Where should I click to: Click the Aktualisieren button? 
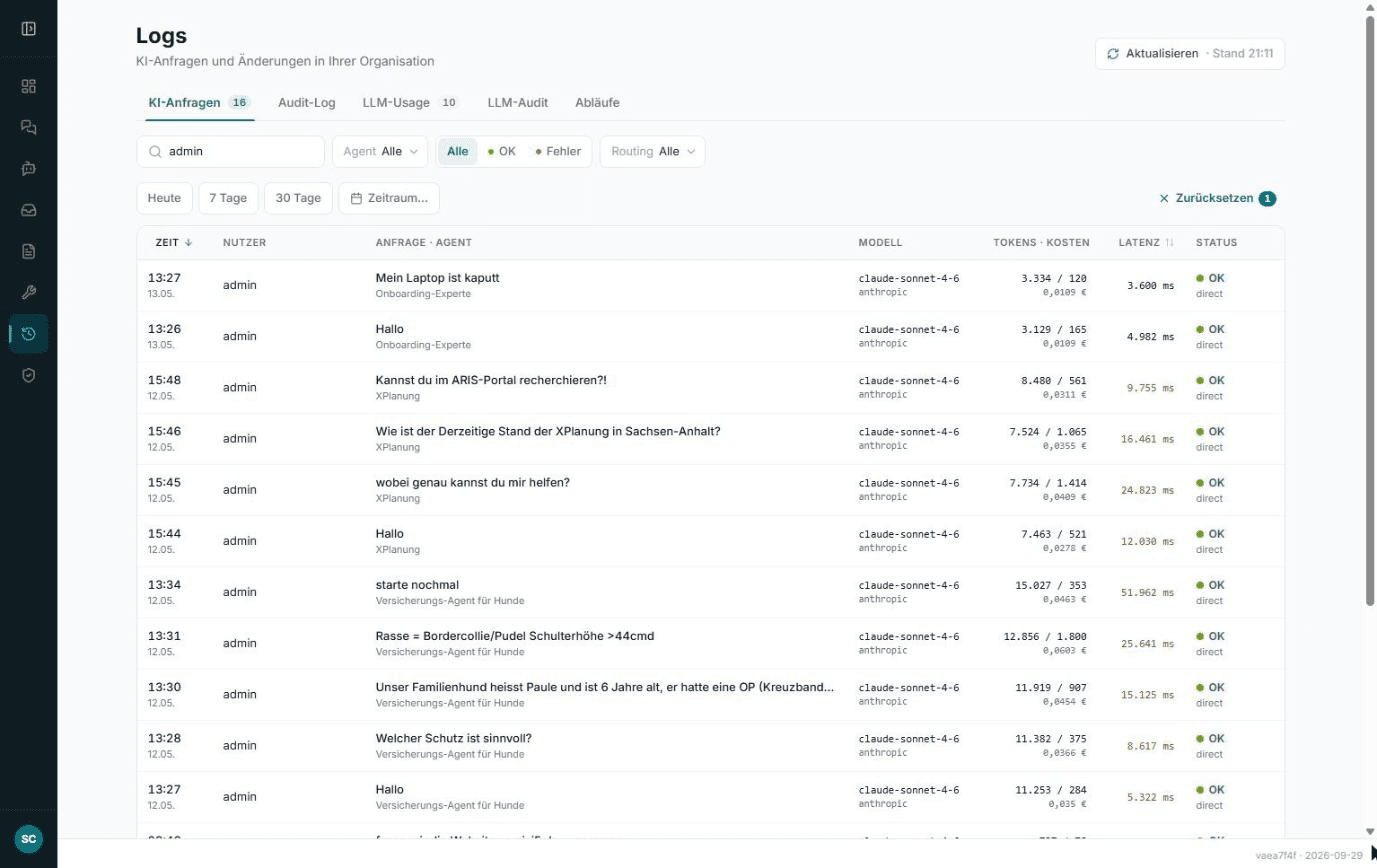coord(1190,54)
